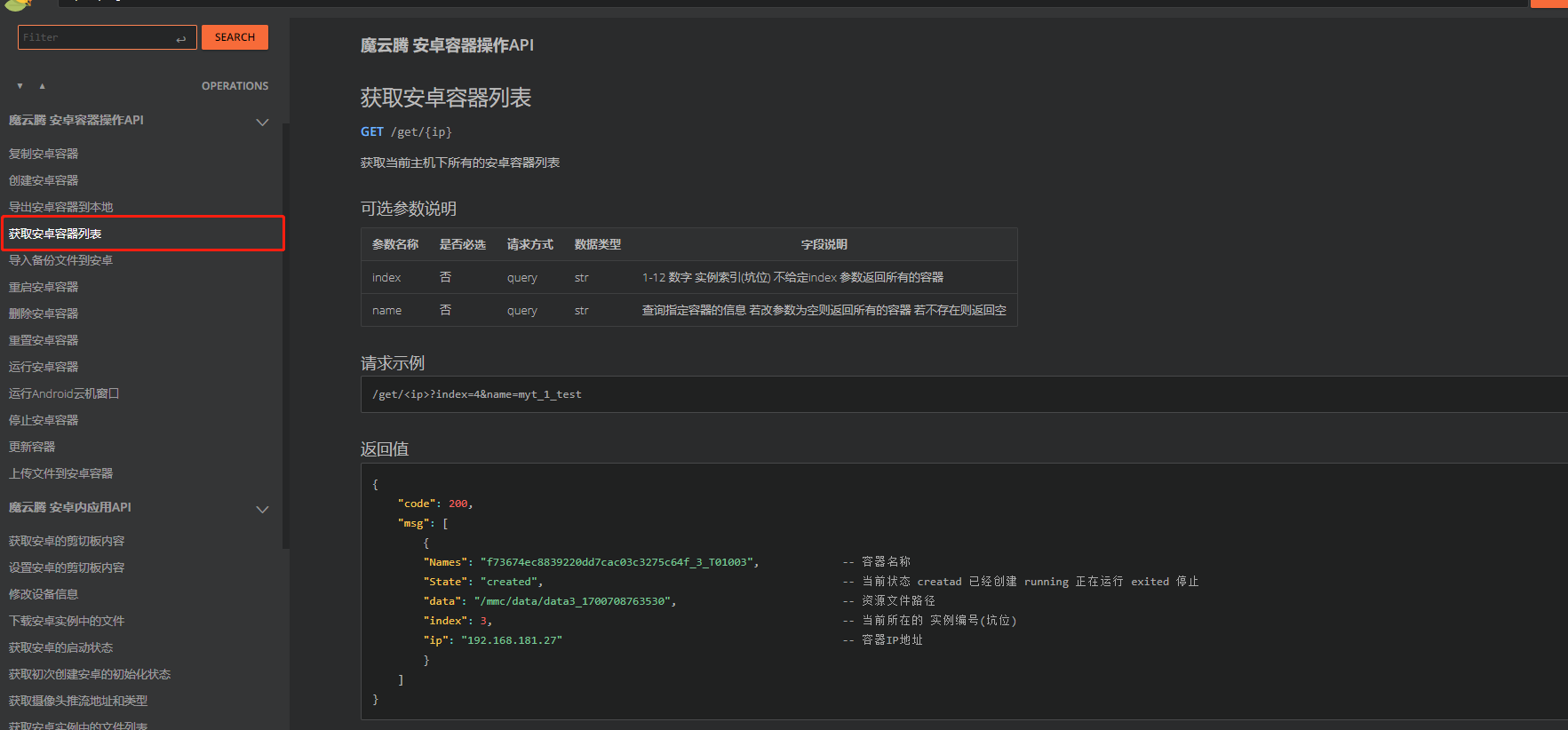This screenshot has height=730, width=1568.
Task: Open the 删除安卓容器 entry
Action: (44, 313)
